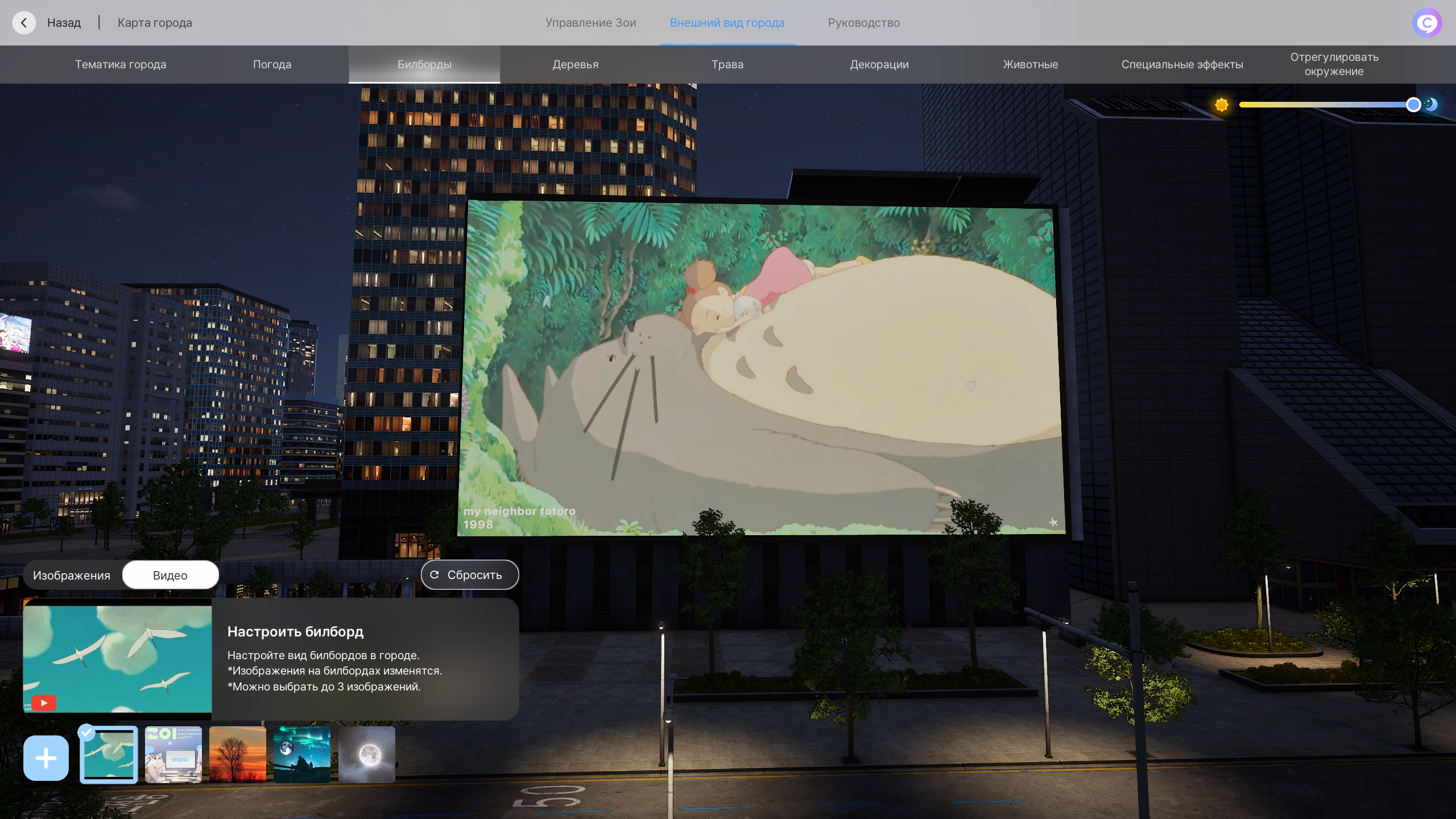Click the checkmark badge on the selected video
1456x819 pixels.
(x=86, y=733)
